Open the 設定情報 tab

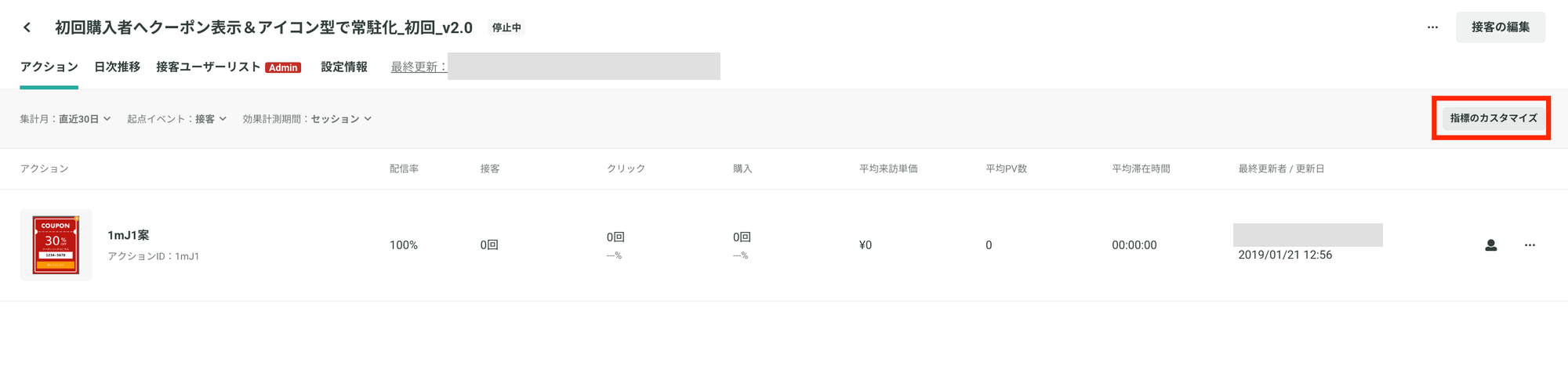(x=344, y=67)
